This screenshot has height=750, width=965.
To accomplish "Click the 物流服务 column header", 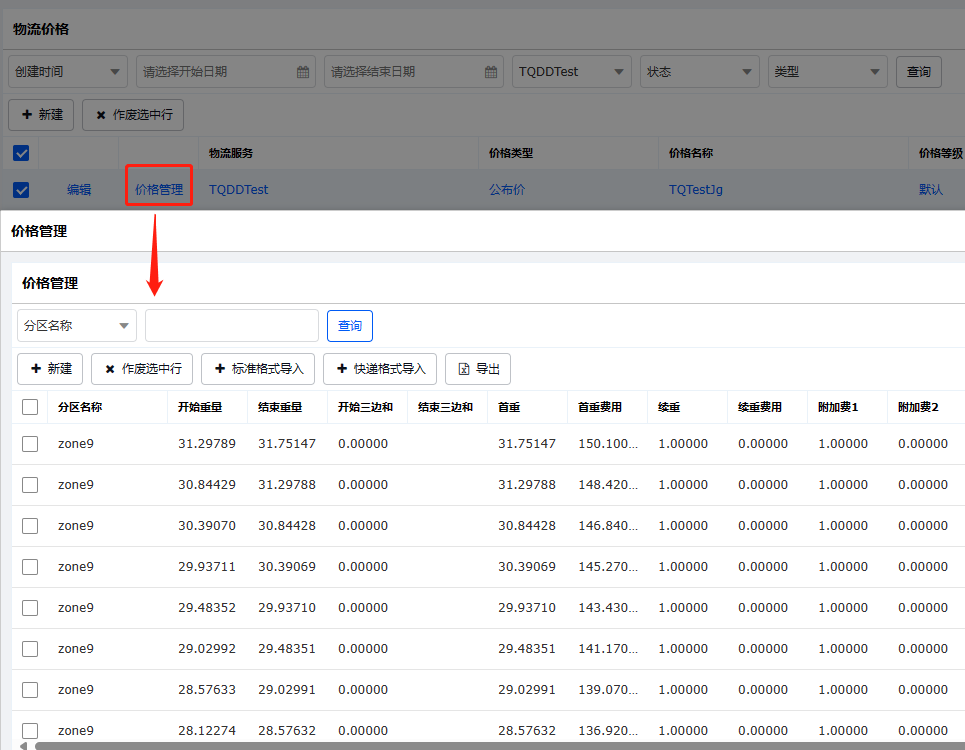I will tap(231, 153).
